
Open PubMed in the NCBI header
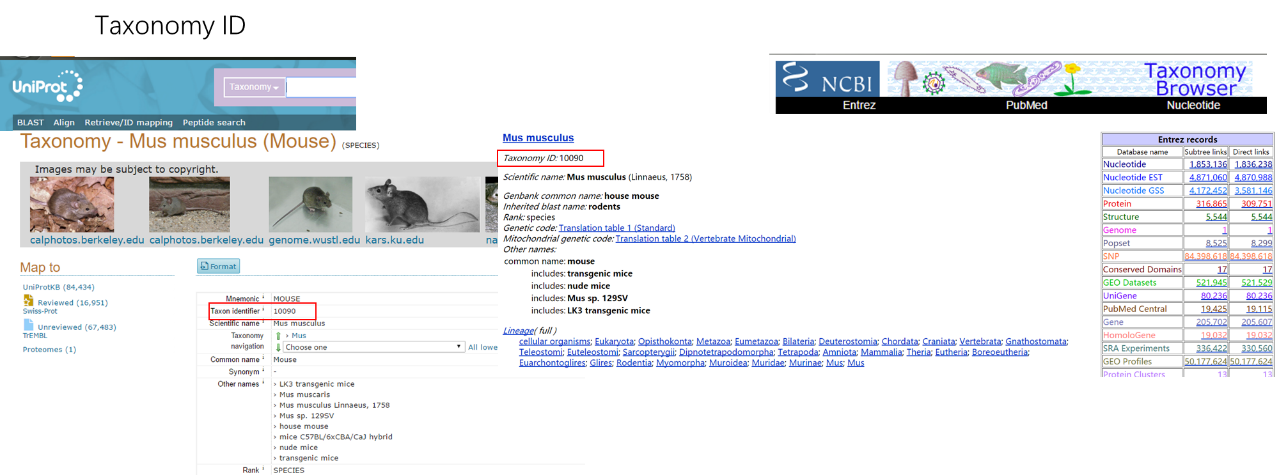1026,104
